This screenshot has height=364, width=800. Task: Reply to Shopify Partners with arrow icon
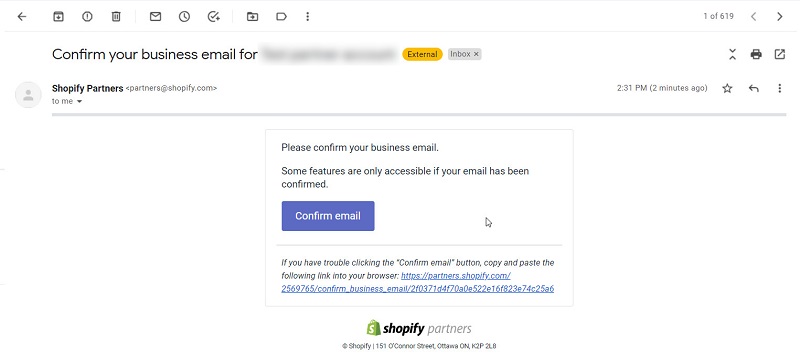(754, 88)
